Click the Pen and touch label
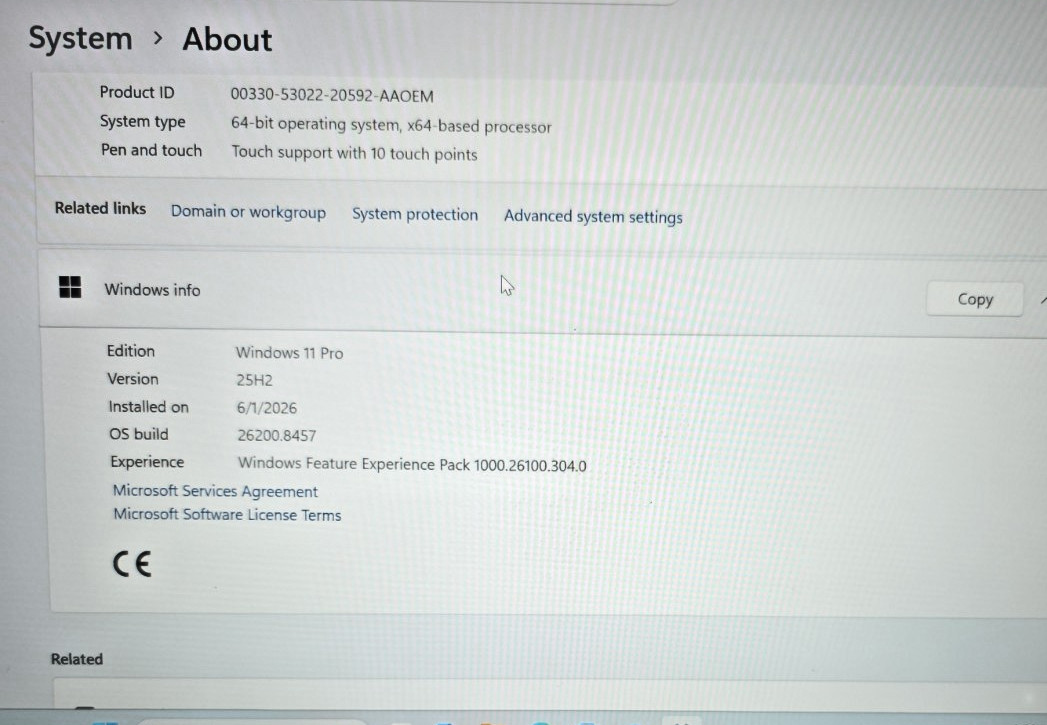Viewport: 1047px width, 725px height. 152,150
